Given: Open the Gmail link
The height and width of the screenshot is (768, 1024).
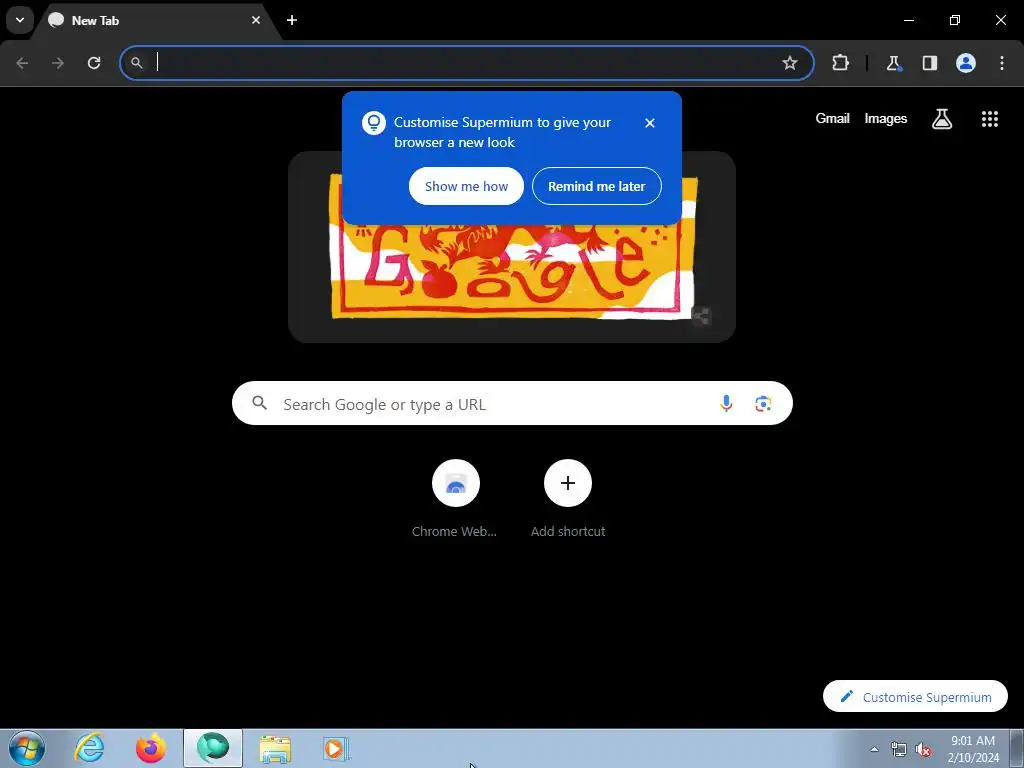Looking at the screenshot, I should pos(833,118).
